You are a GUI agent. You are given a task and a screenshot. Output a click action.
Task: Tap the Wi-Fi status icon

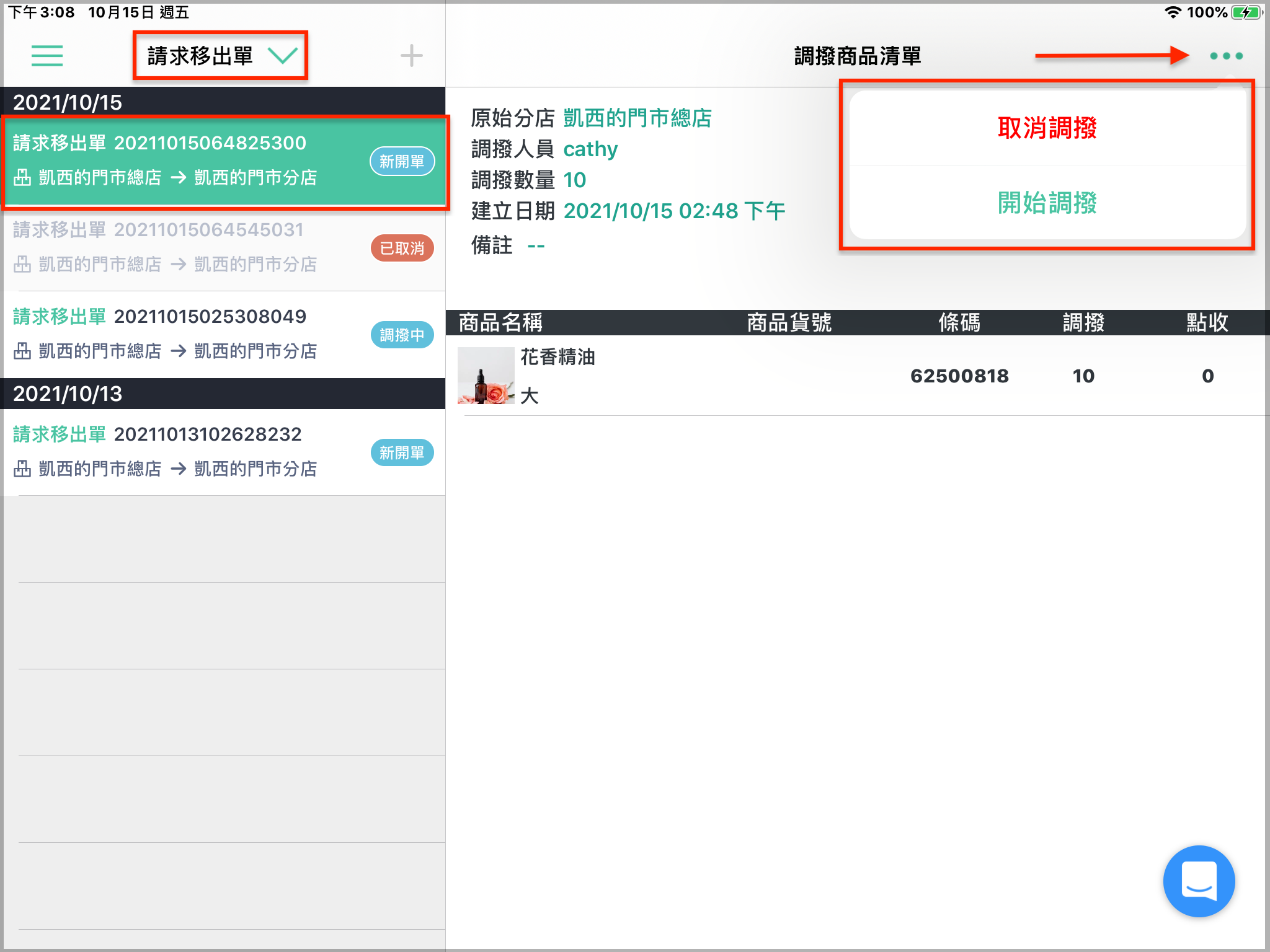(x=1173, y=12)
